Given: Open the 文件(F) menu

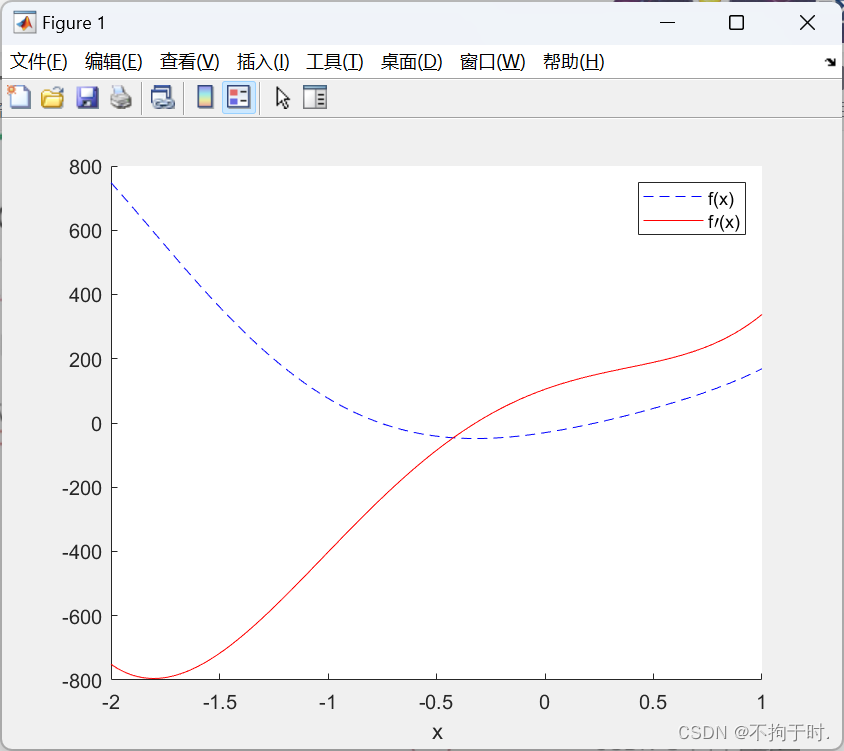Looking at the screenshot, I should point(39,61).
